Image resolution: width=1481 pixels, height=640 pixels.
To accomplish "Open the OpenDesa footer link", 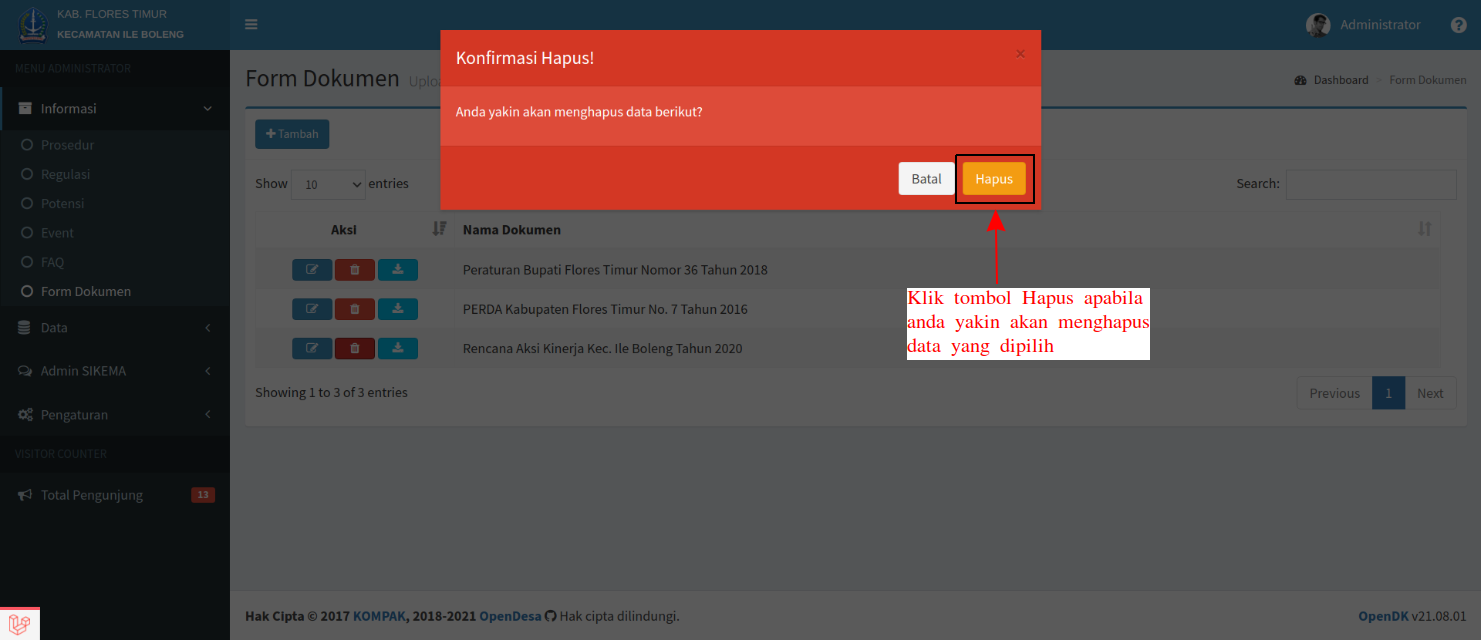I will click(510, 616).
